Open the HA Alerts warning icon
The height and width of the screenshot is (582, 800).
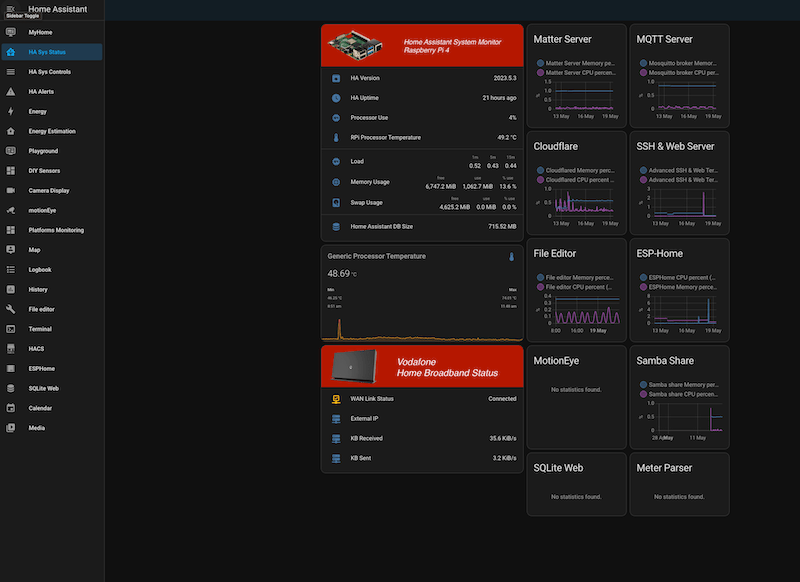[10, 91]
